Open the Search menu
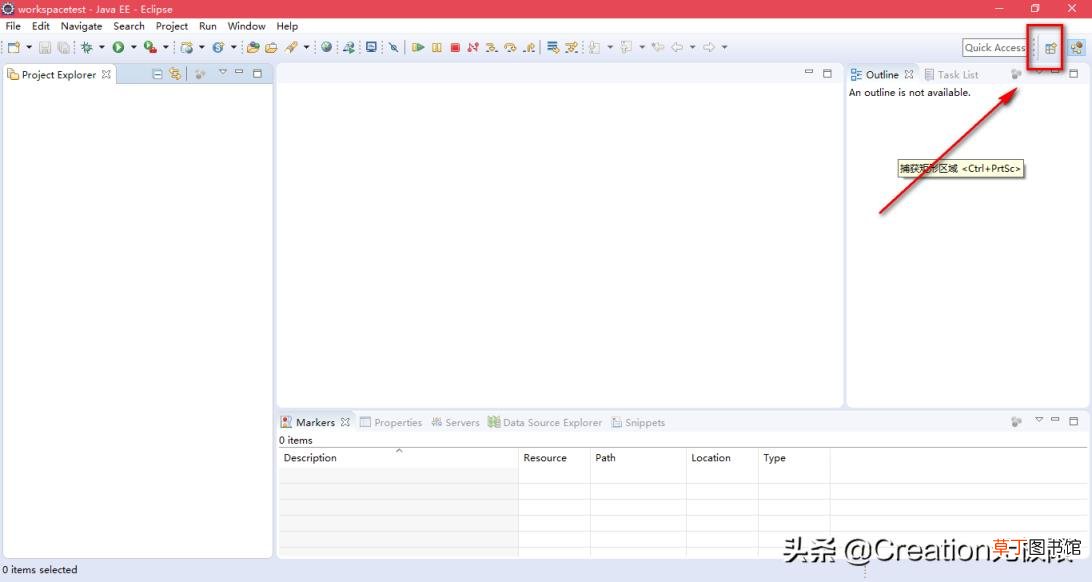 coord(129,26)
